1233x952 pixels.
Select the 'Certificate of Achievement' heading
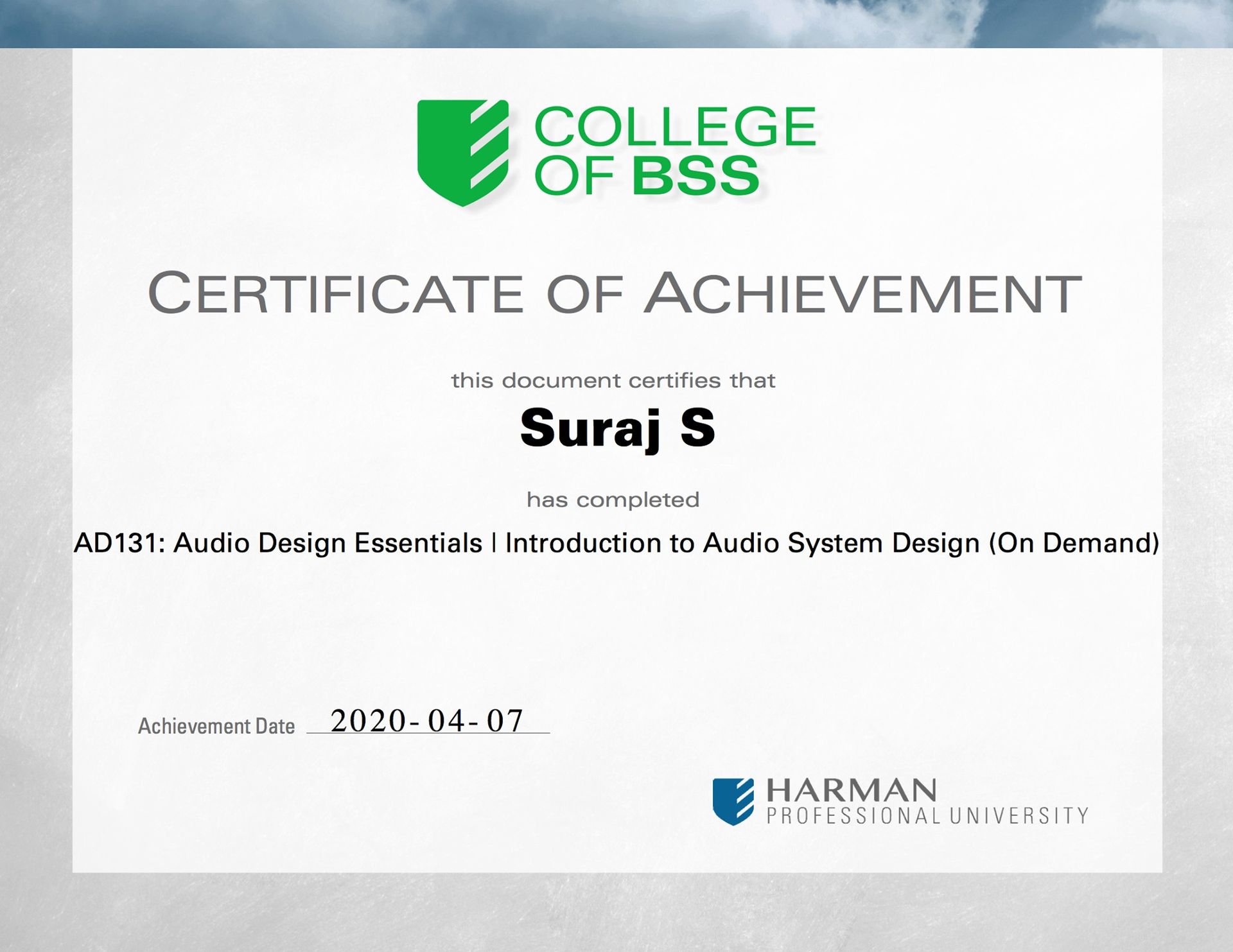click(615, 293)
